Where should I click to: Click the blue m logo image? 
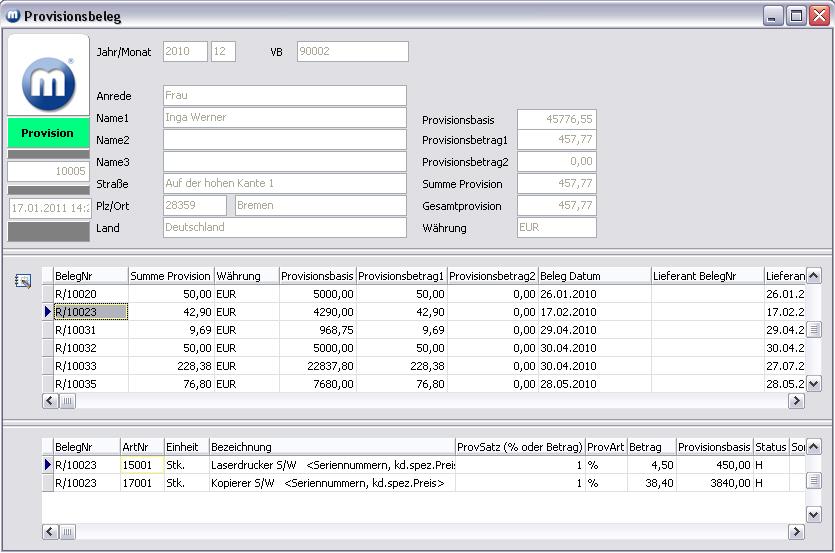tap(48, 81)
